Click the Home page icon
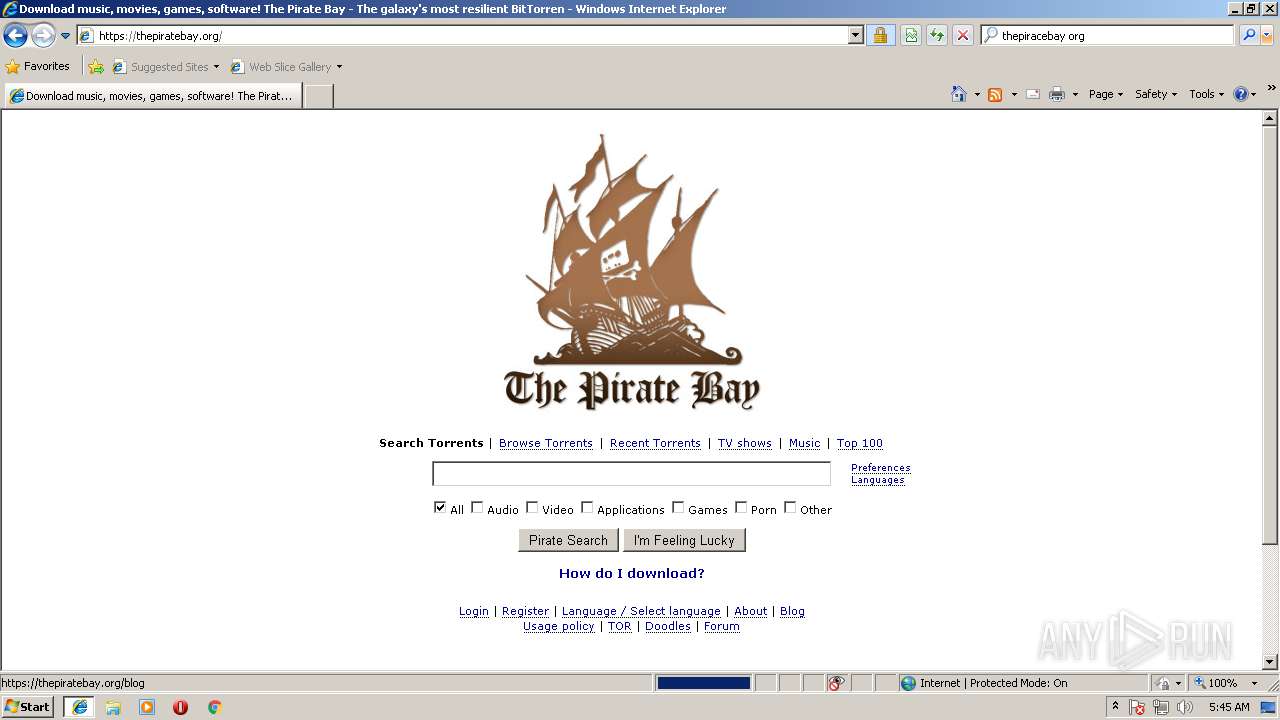The height and width of the screenshot is (720, 1280). point(959,94)
